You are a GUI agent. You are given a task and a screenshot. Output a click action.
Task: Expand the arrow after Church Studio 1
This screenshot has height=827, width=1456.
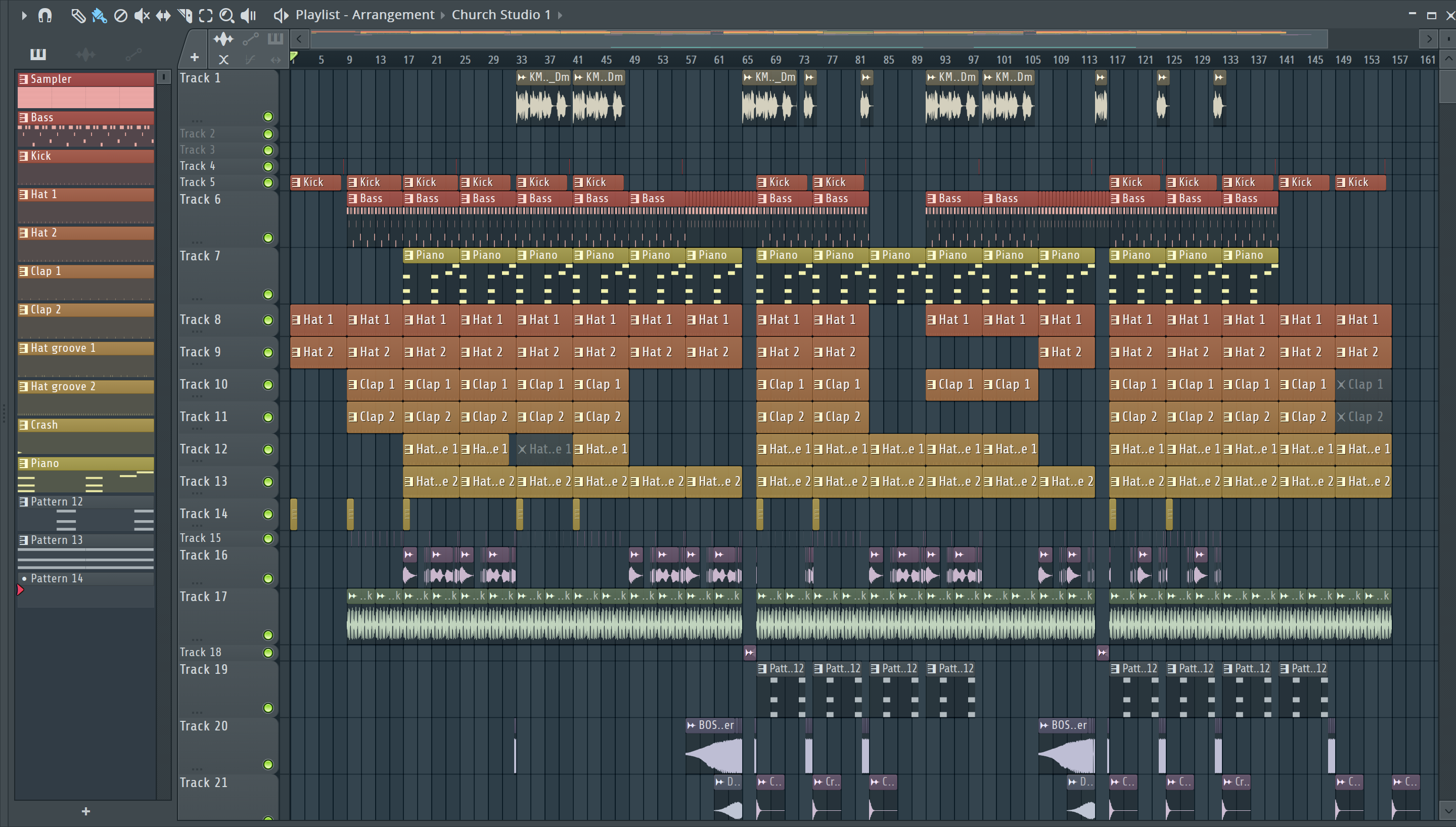[560, 15]
